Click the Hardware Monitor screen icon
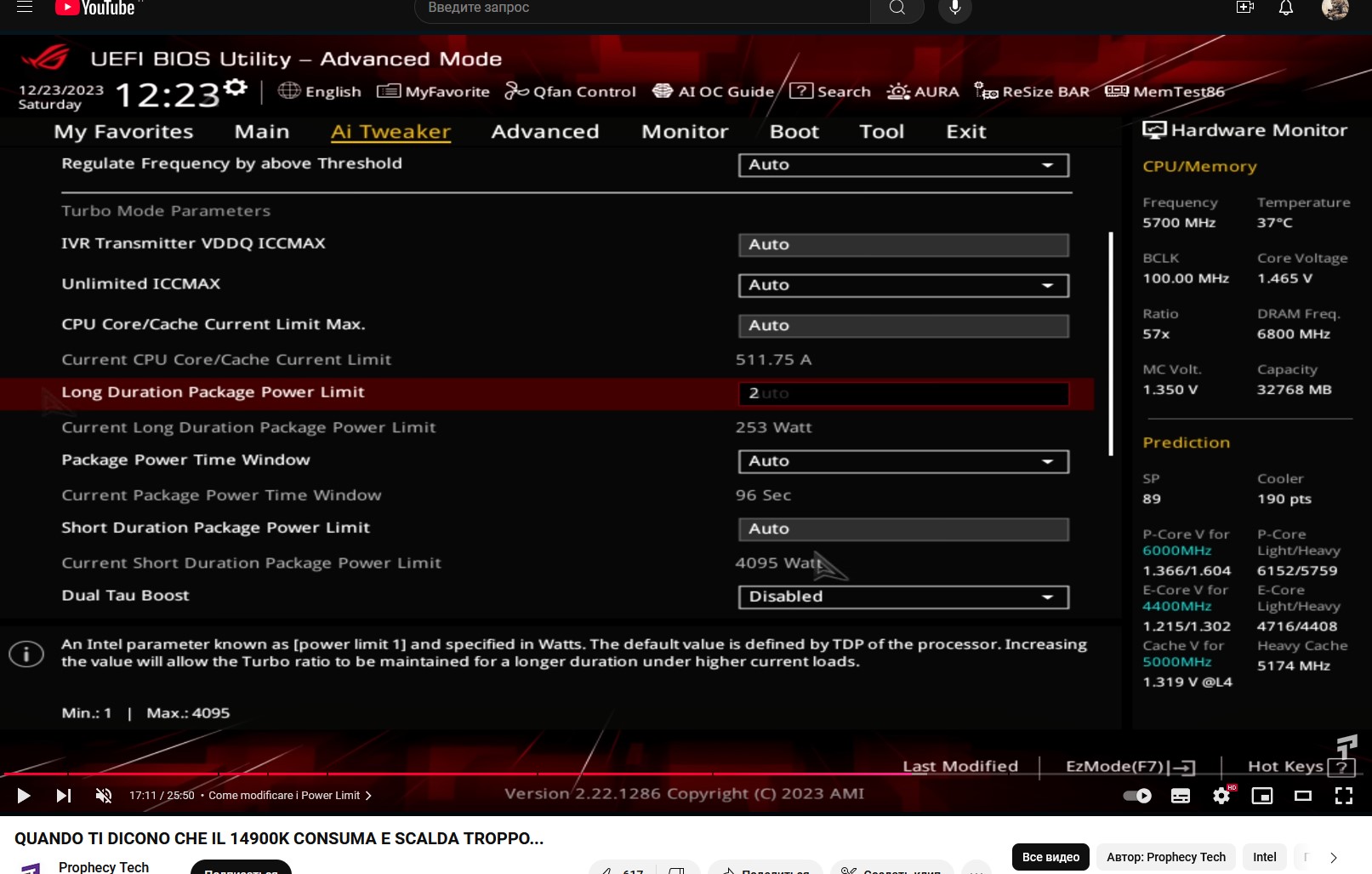Screen dimensions: 1372x874 click(1154, 130)
